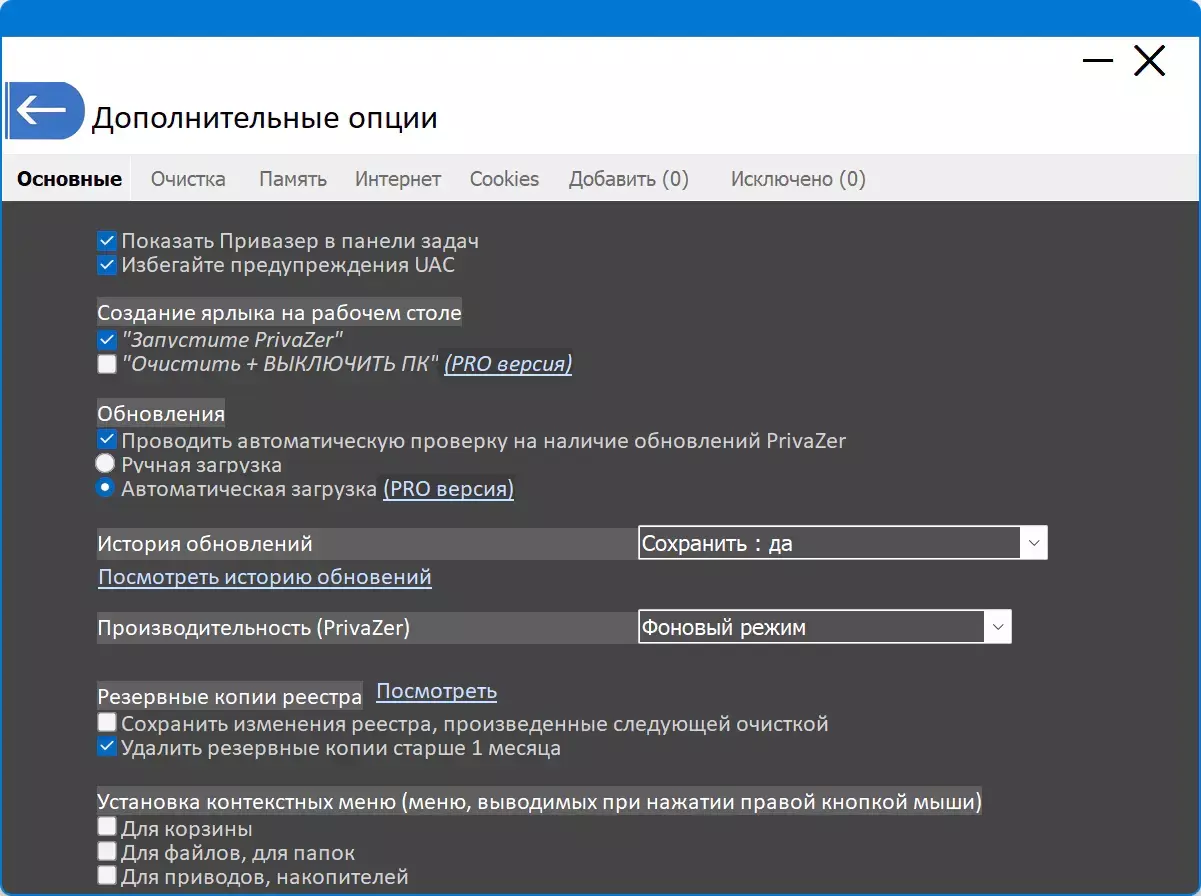Uncheck показ Привазер в панели задач
The height and width of the screenshot is (896, 1201).
[x=106, y=240]
